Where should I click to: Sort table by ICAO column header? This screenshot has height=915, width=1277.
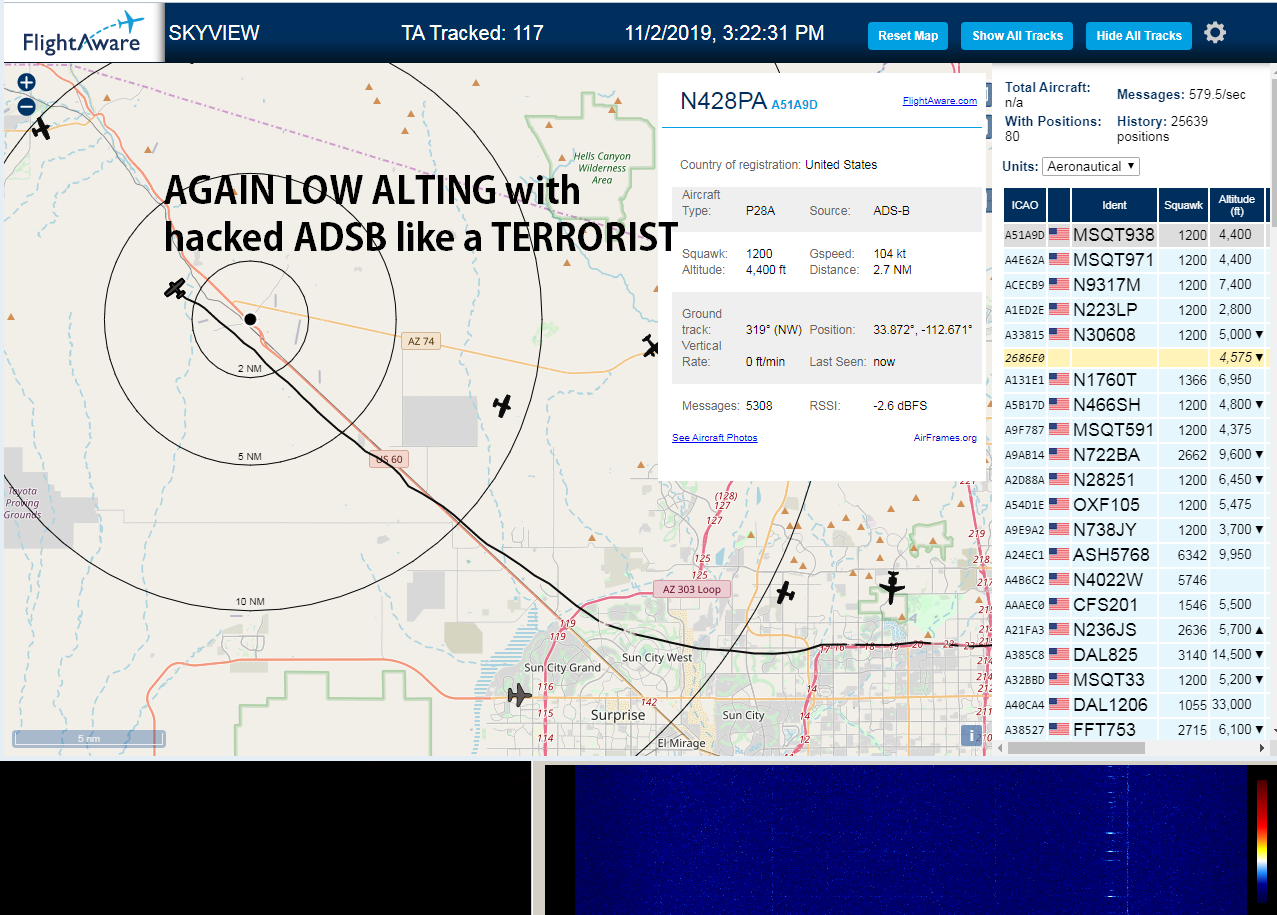click(x=1025, y=205)
